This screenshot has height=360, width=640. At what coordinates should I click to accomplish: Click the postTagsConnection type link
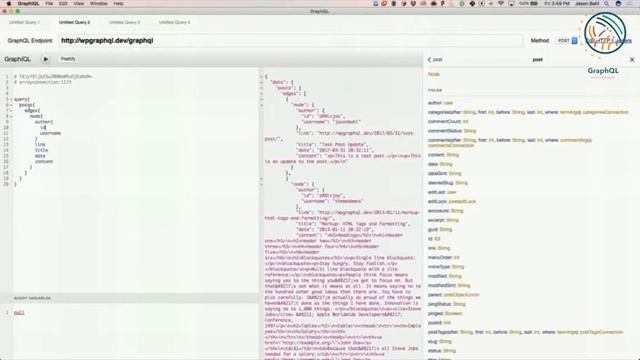pos(601,332)
